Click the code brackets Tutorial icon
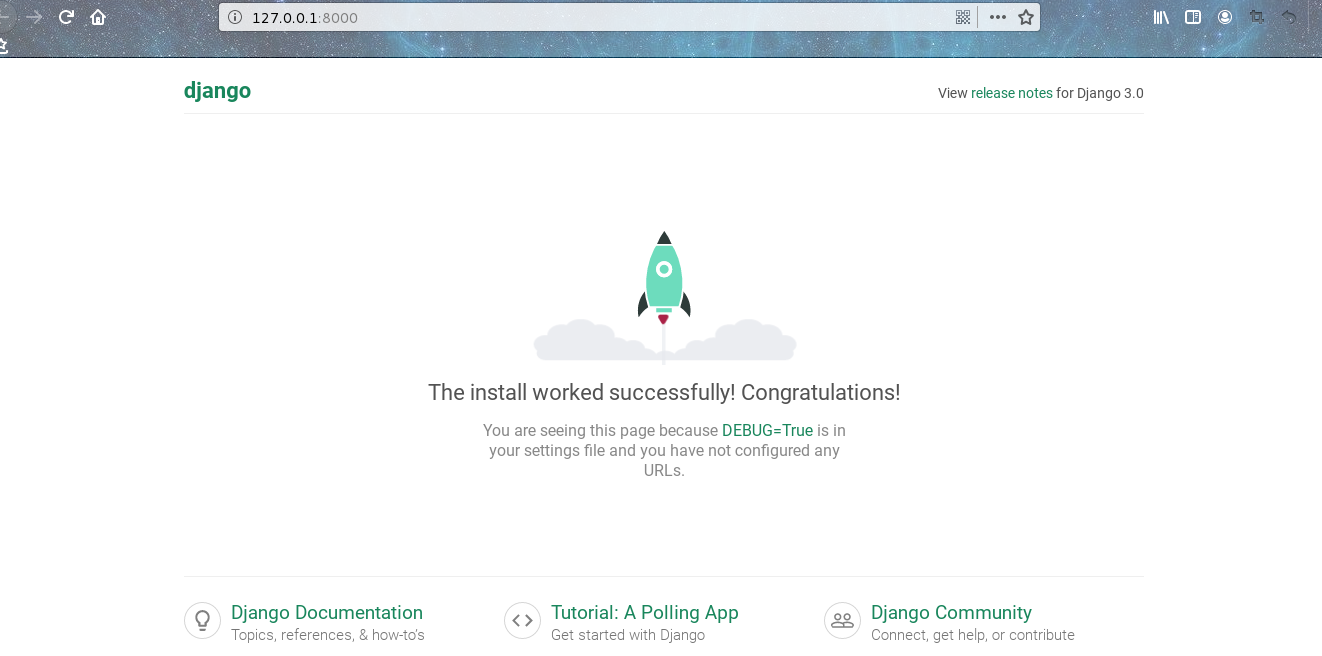1322x656 pixels. click(x=522, y=620)
